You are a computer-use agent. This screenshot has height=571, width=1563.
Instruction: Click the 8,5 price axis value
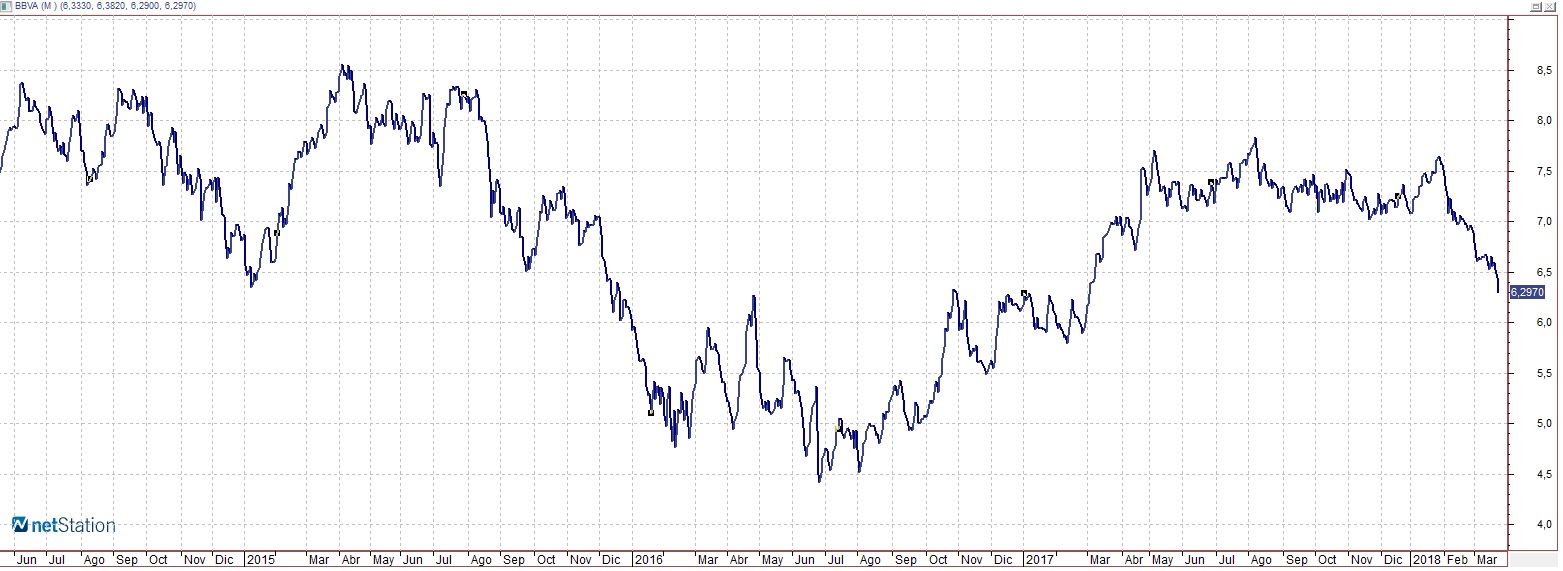[x=1544, y=70]
